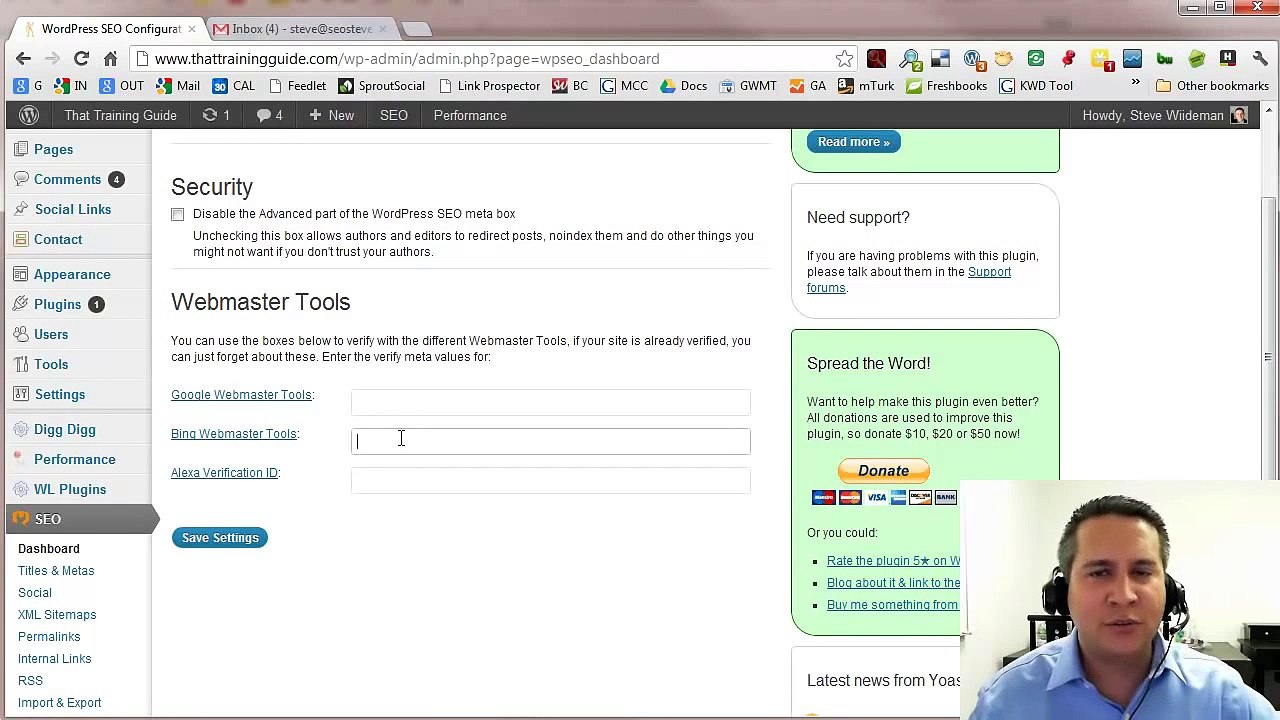Reload the page with the refresh icon
Viewport: 1280px width, 720px height.
81,59
